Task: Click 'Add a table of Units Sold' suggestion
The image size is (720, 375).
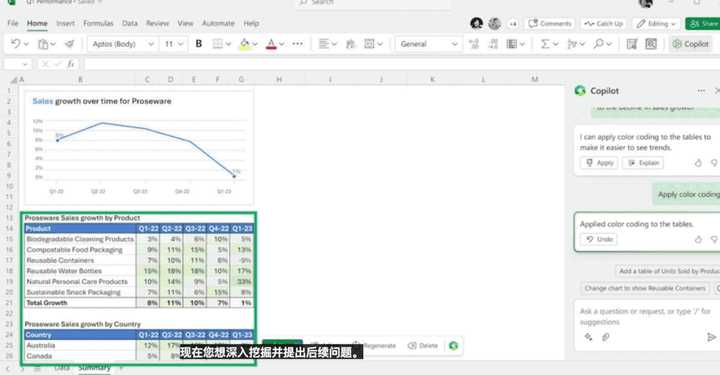Action: (668, 271)
